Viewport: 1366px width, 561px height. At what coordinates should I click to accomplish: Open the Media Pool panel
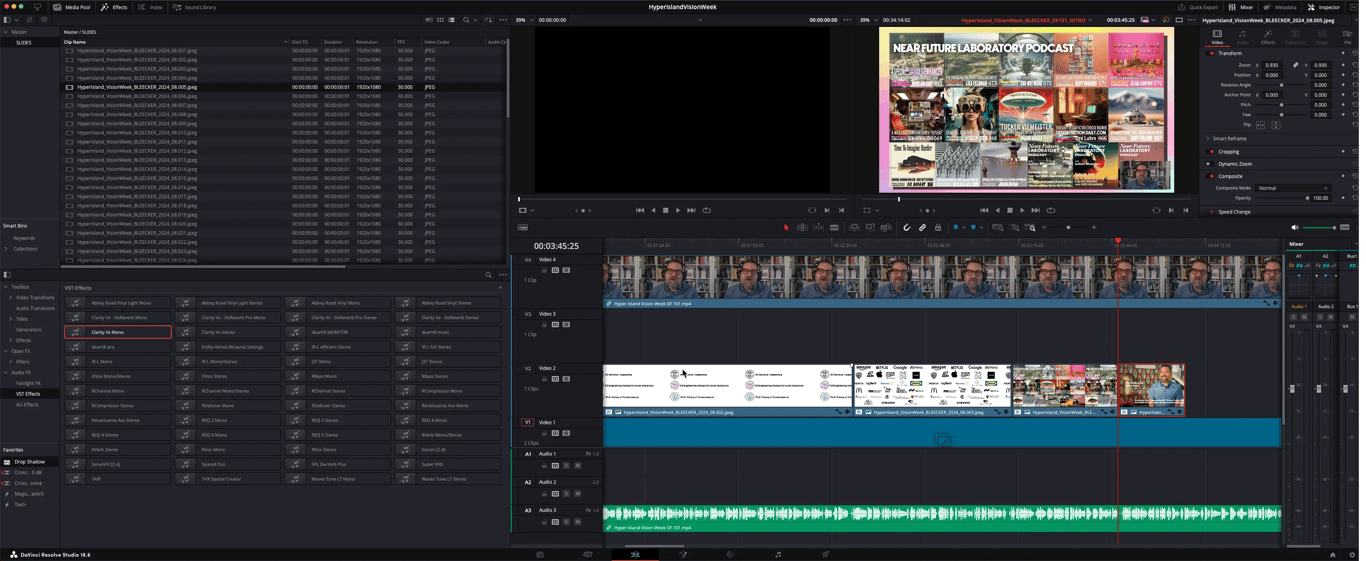pos(72,7)
